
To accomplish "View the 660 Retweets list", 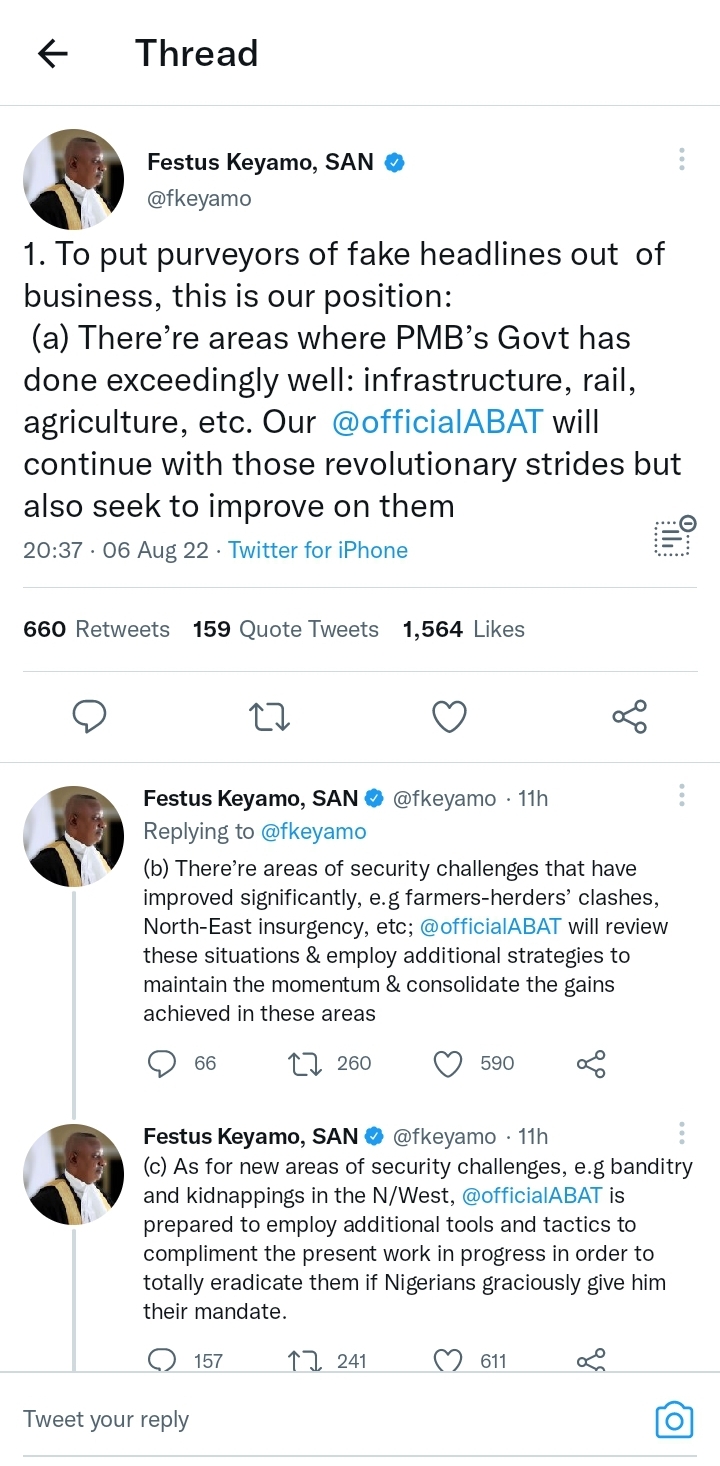I will 96,629.
